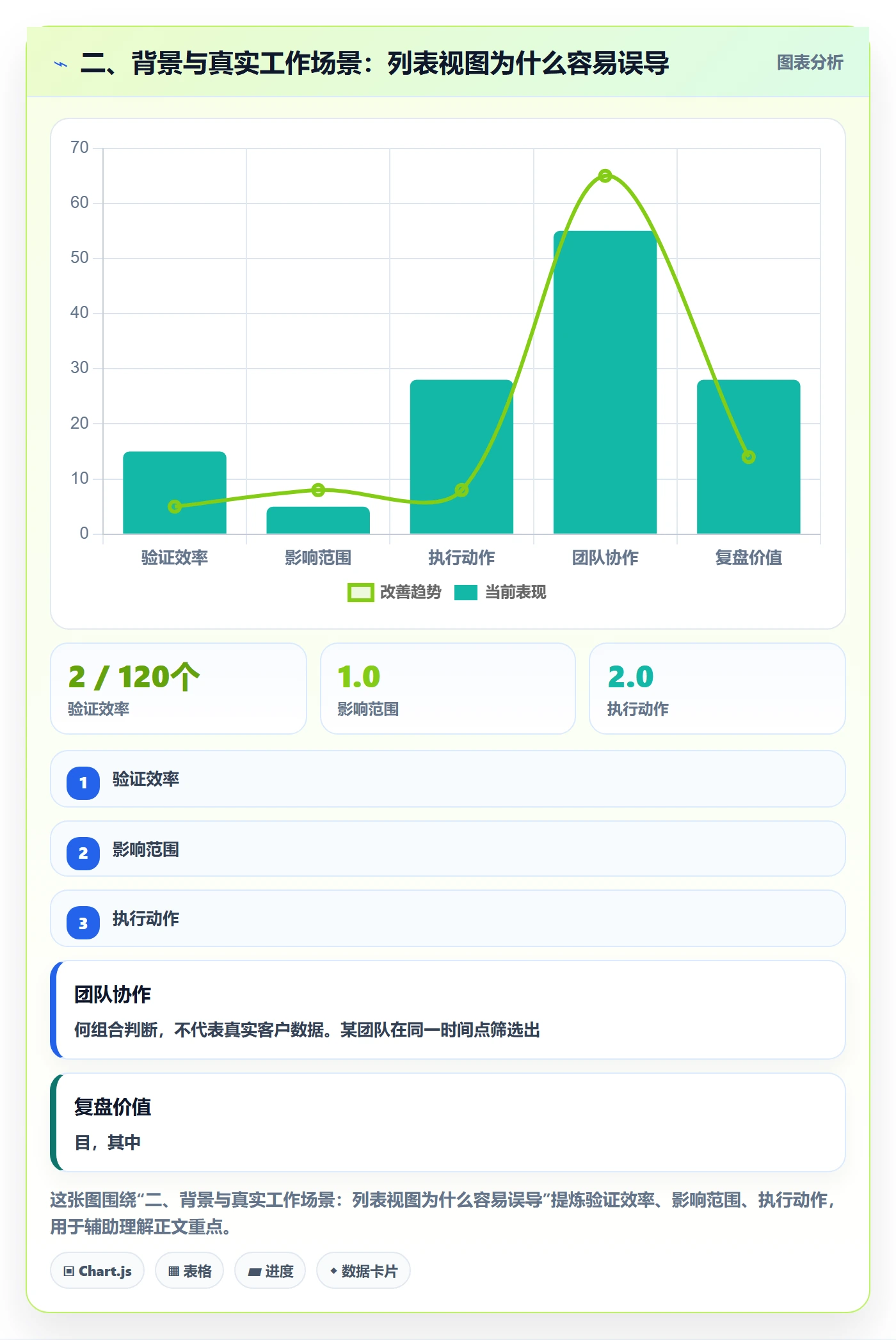896x1340 pixels.
Task: Click the Chart.js tag chip
Action: click(97, 1271)
